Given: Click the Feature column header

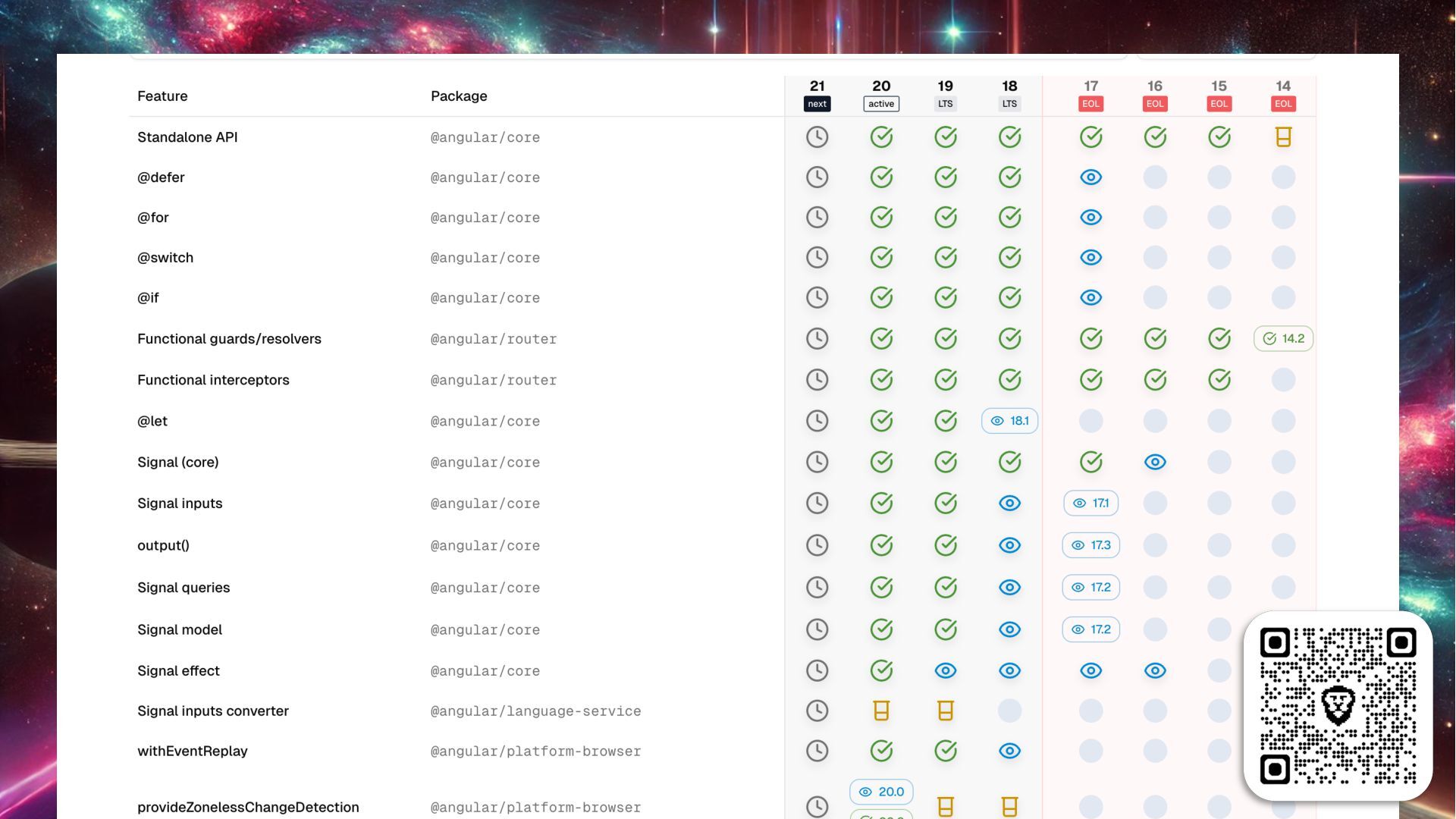Looking at the screenshot, I should 162,96.
